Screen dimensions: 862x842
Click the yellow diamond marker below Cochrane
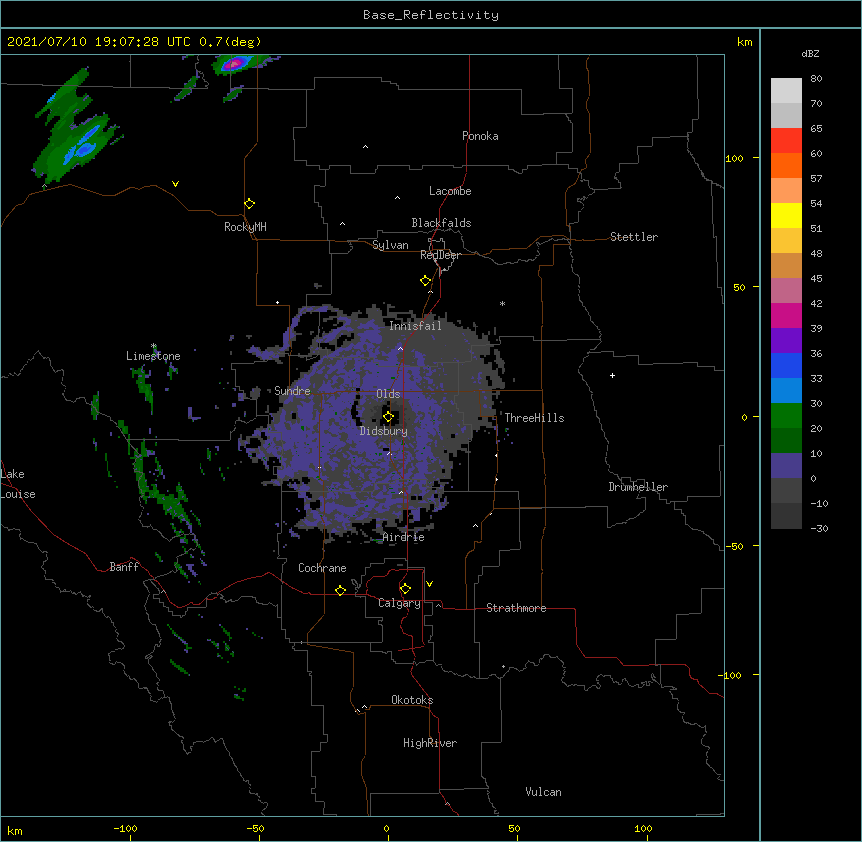tap(340, 590)
